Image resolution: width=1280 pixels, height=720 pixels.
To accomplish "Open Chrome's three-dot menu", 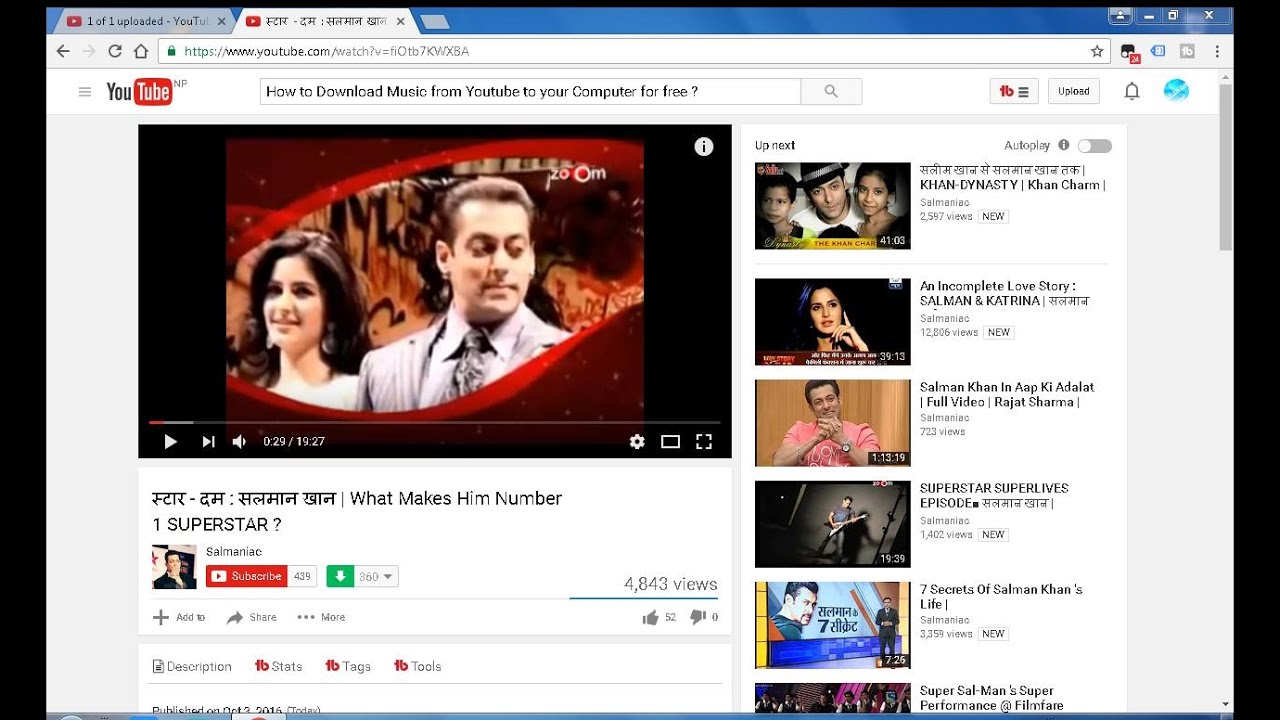I will pyautogui.click(x=1217, y=51).
